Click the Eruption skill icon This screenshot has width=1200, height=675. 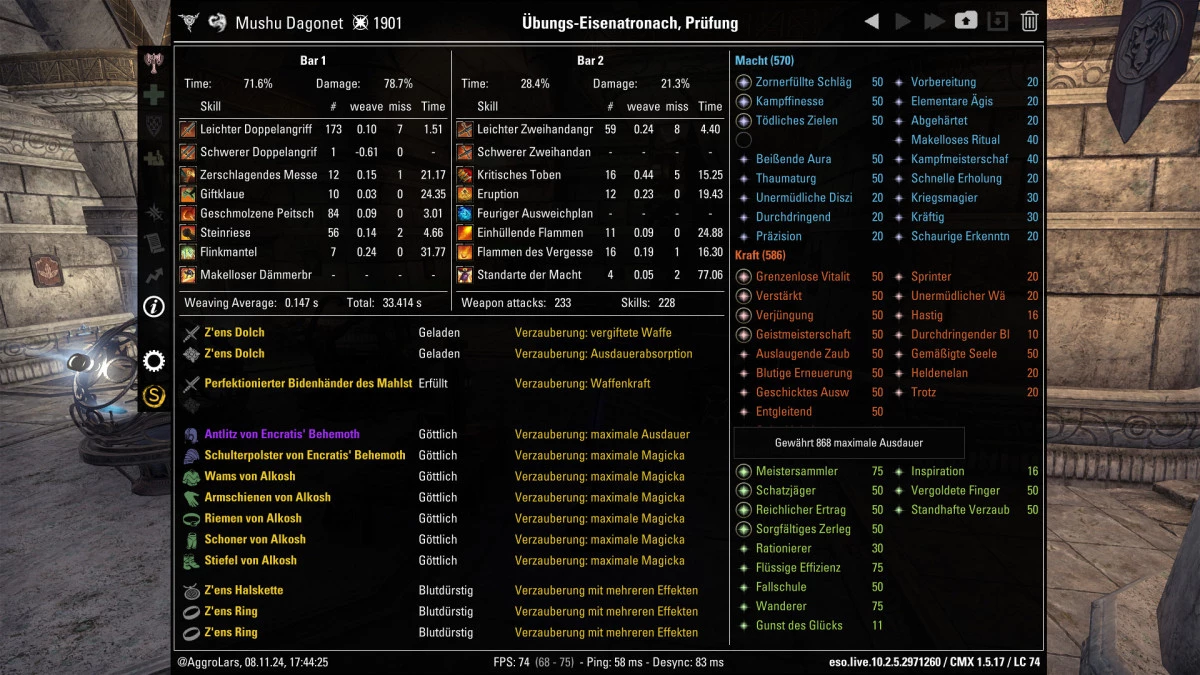click(465, 194)
